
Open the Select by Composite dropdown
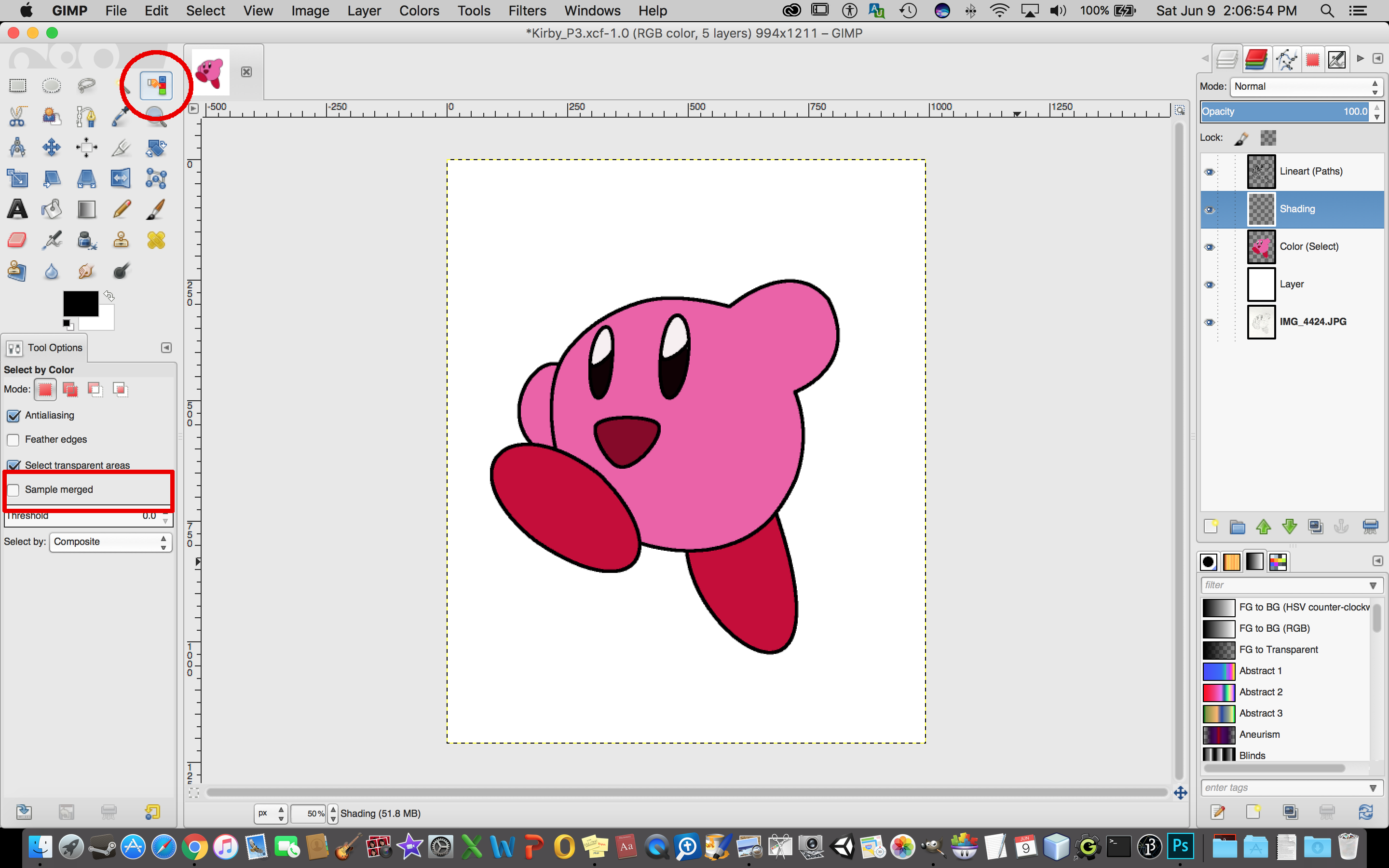[111, 542]
